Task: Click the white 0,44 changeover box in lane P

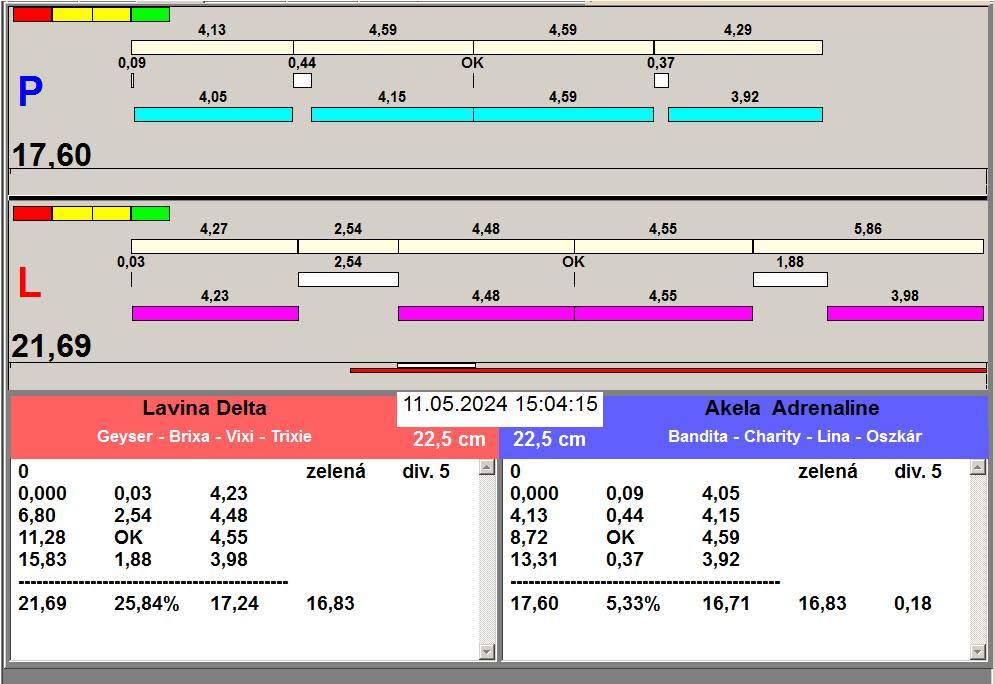Action: click(302, 81)
